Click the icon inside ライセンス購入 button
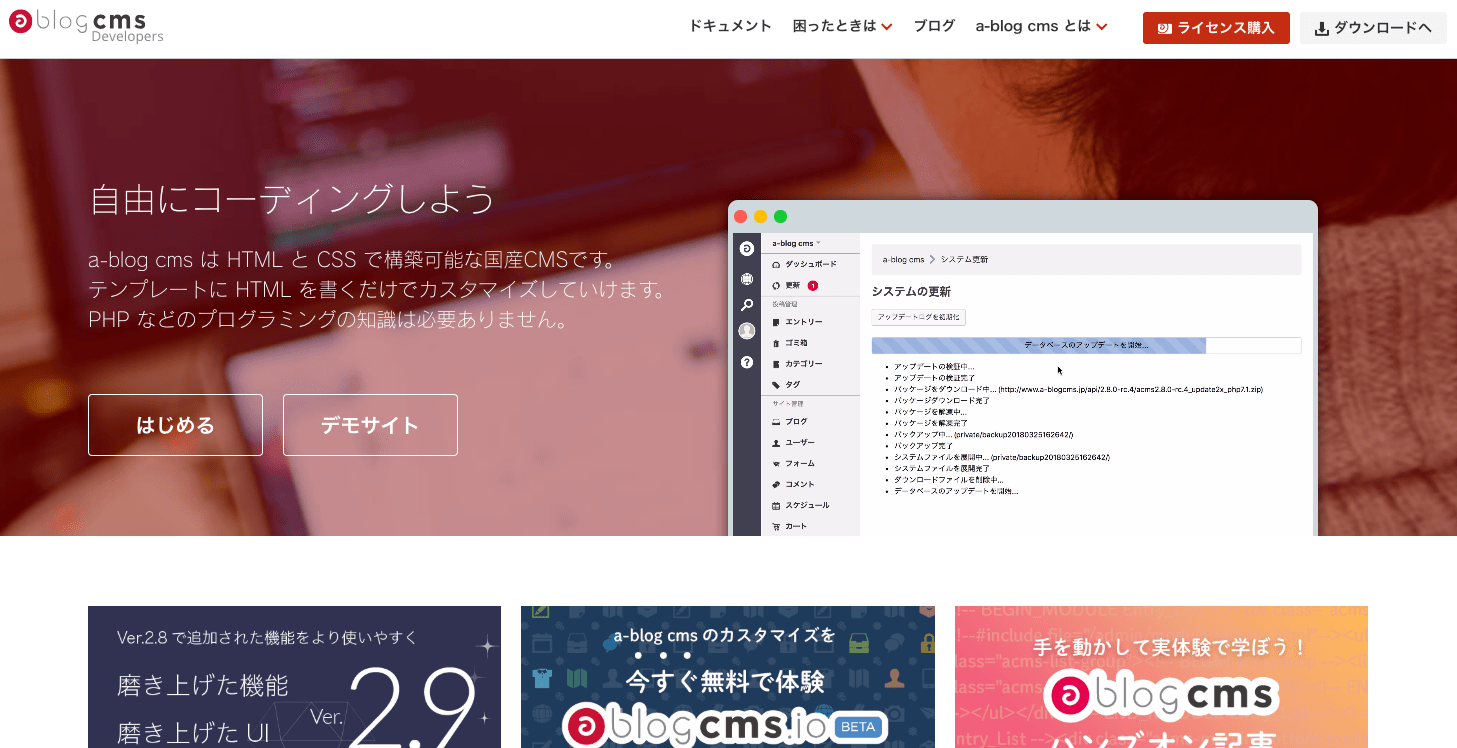 [1164, 29]
